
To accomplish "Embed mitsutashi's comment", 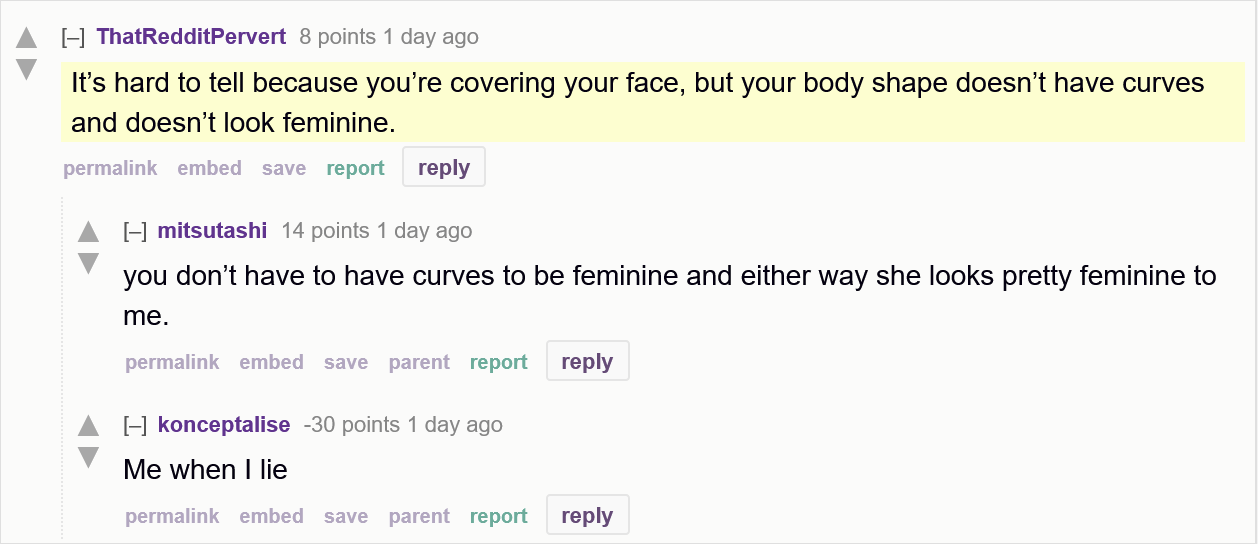I will [x=271, y=362].
